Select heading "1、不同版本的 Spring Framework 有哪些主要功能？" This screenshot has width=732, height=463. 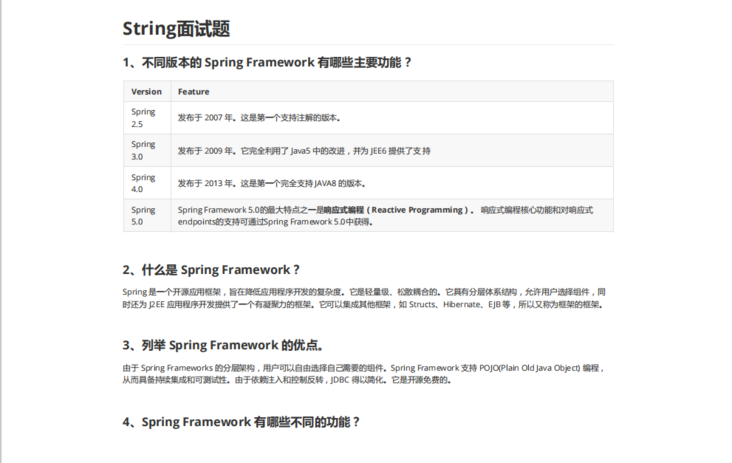click(267, 63)
